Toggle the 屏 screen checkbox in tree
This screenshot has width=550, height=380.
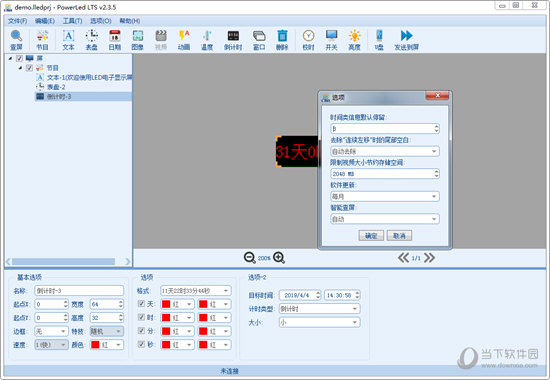tap(19, 58)
